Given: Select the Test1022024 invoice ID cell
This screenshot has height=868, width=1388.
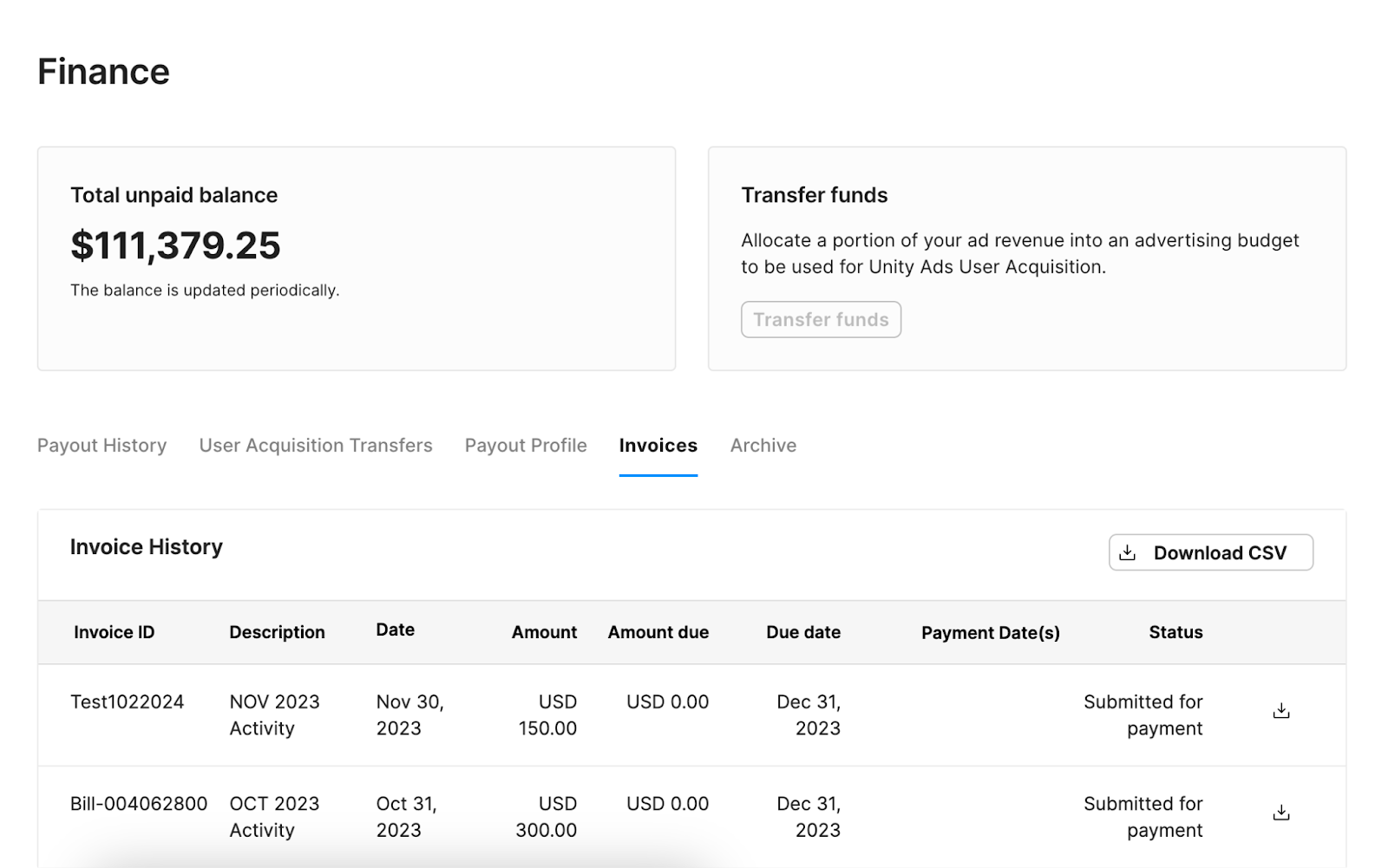Looking at the screenshot, I should click(x=127, y=702).
